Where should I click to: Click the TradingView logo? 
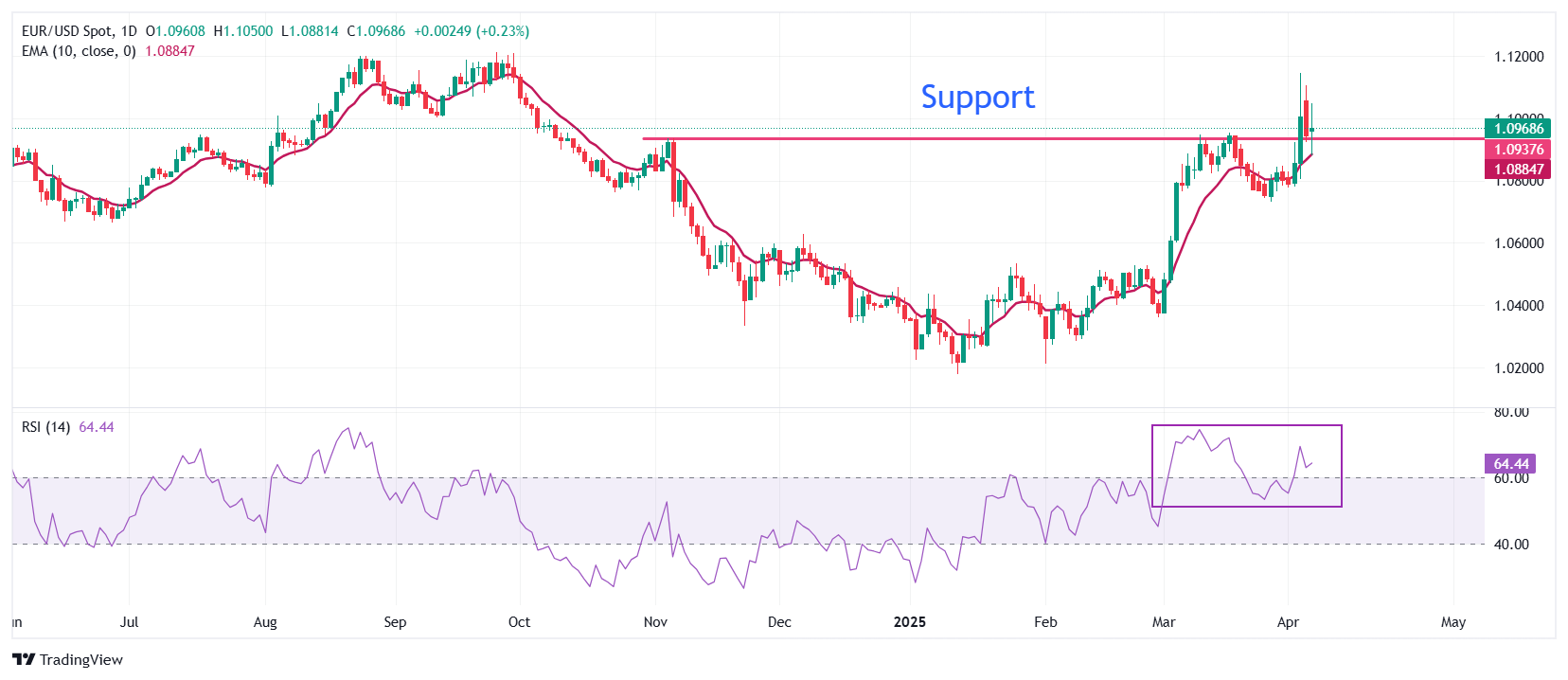click(x=67, y=659)
